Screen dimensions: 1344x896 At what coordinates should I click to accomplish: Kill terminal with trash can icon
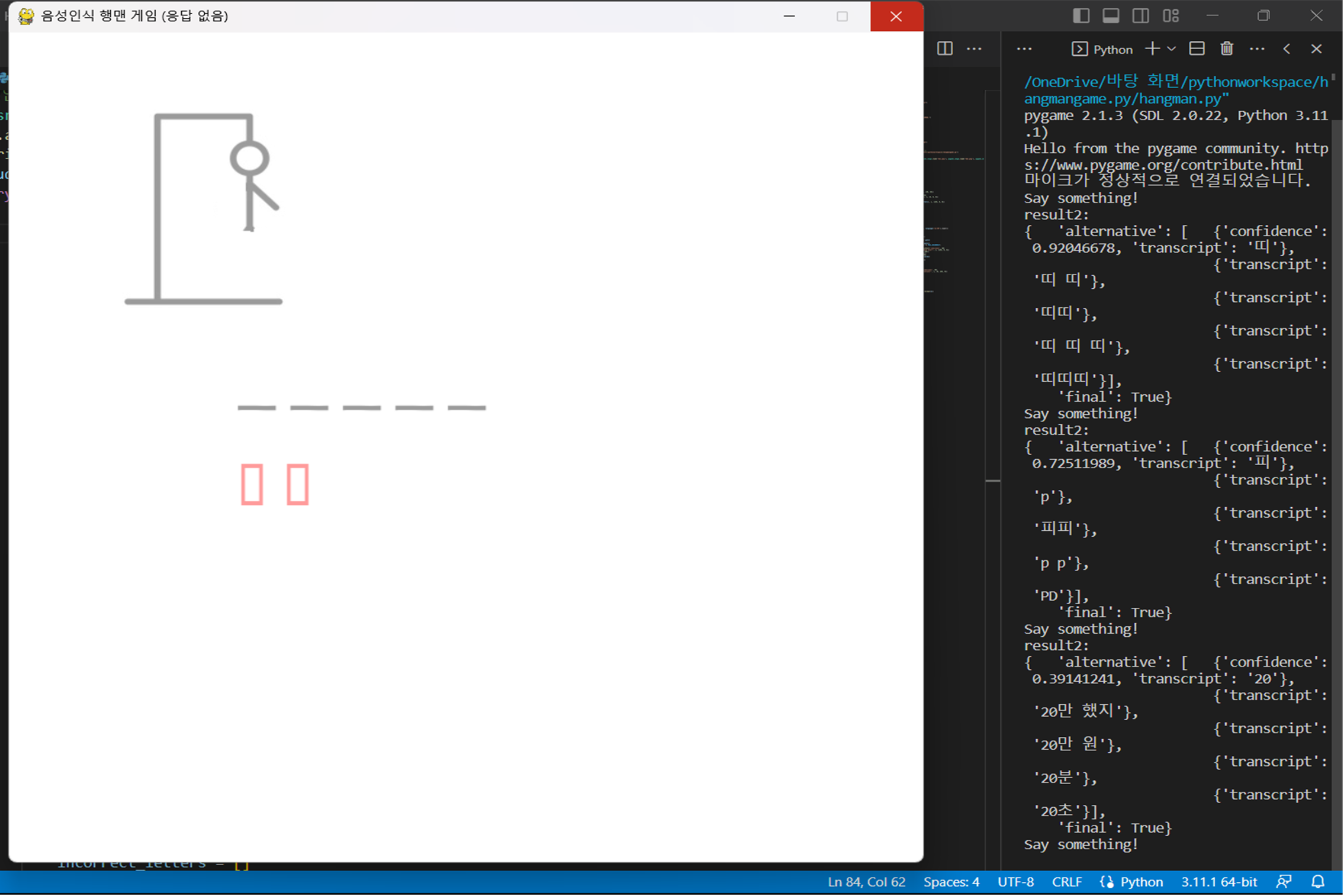coord(1227,49)
